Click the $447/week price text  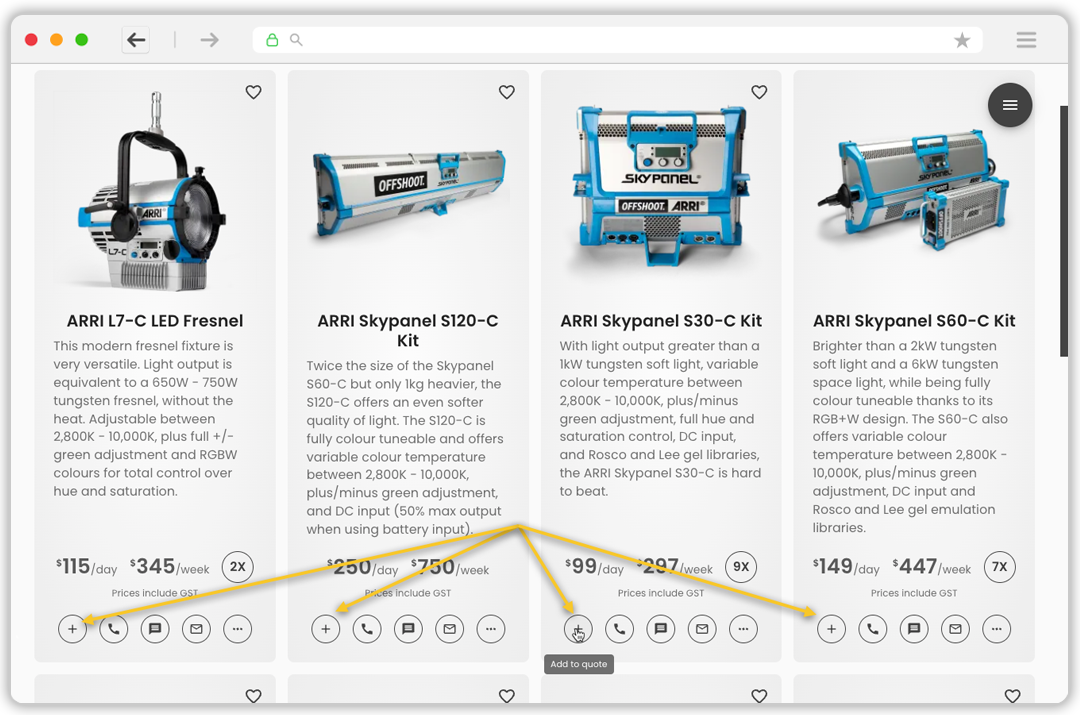point(932,568)
